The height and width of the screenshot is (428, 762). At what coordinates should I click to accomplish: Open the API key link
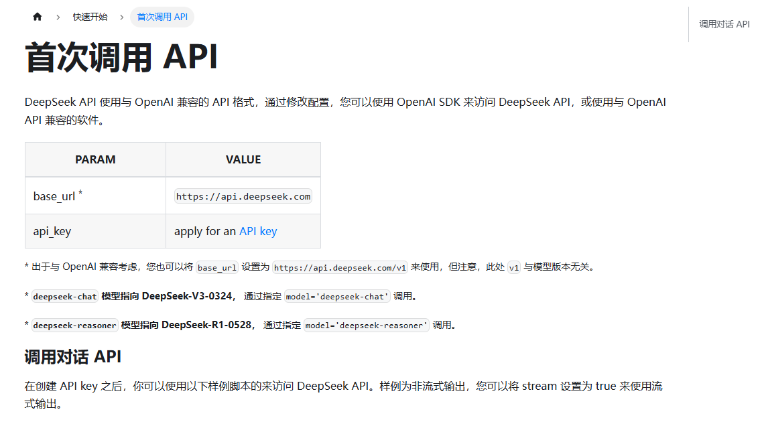258,231
